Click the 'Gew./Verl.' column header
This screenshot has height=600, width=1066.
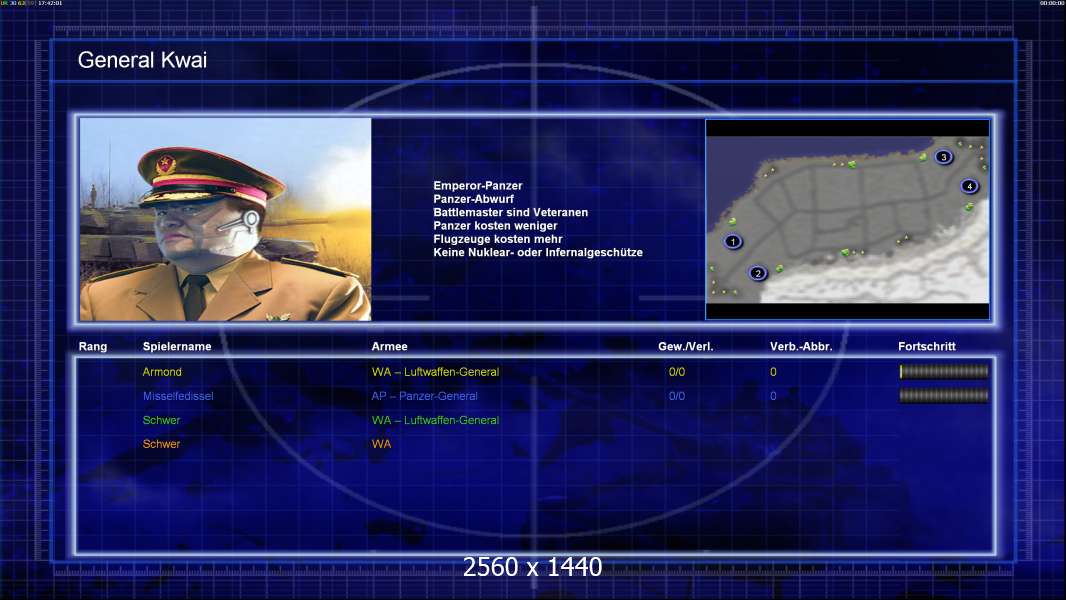tap(685, 347)
